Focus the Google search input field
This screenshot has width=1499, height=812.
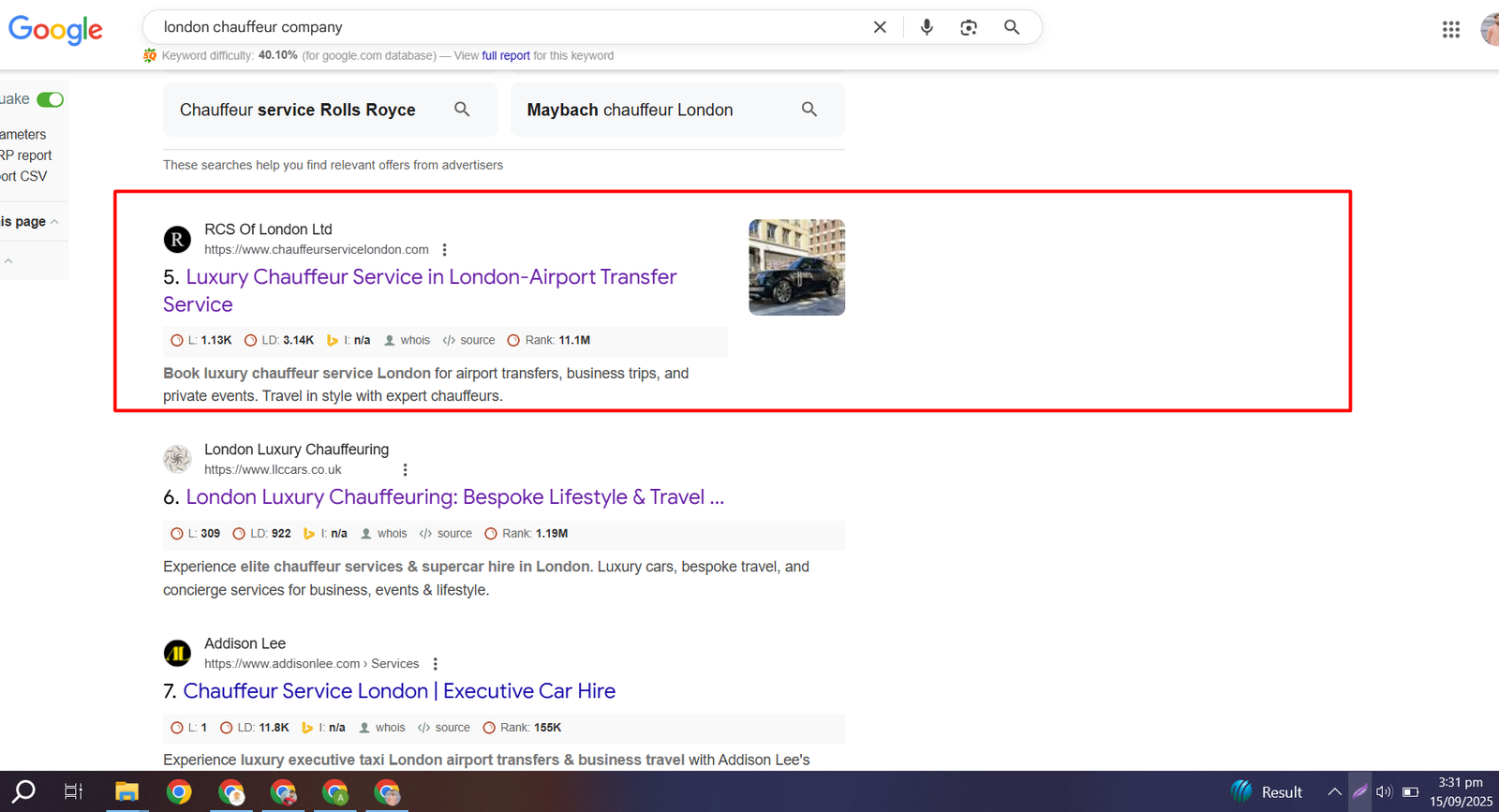coord(506,27)
